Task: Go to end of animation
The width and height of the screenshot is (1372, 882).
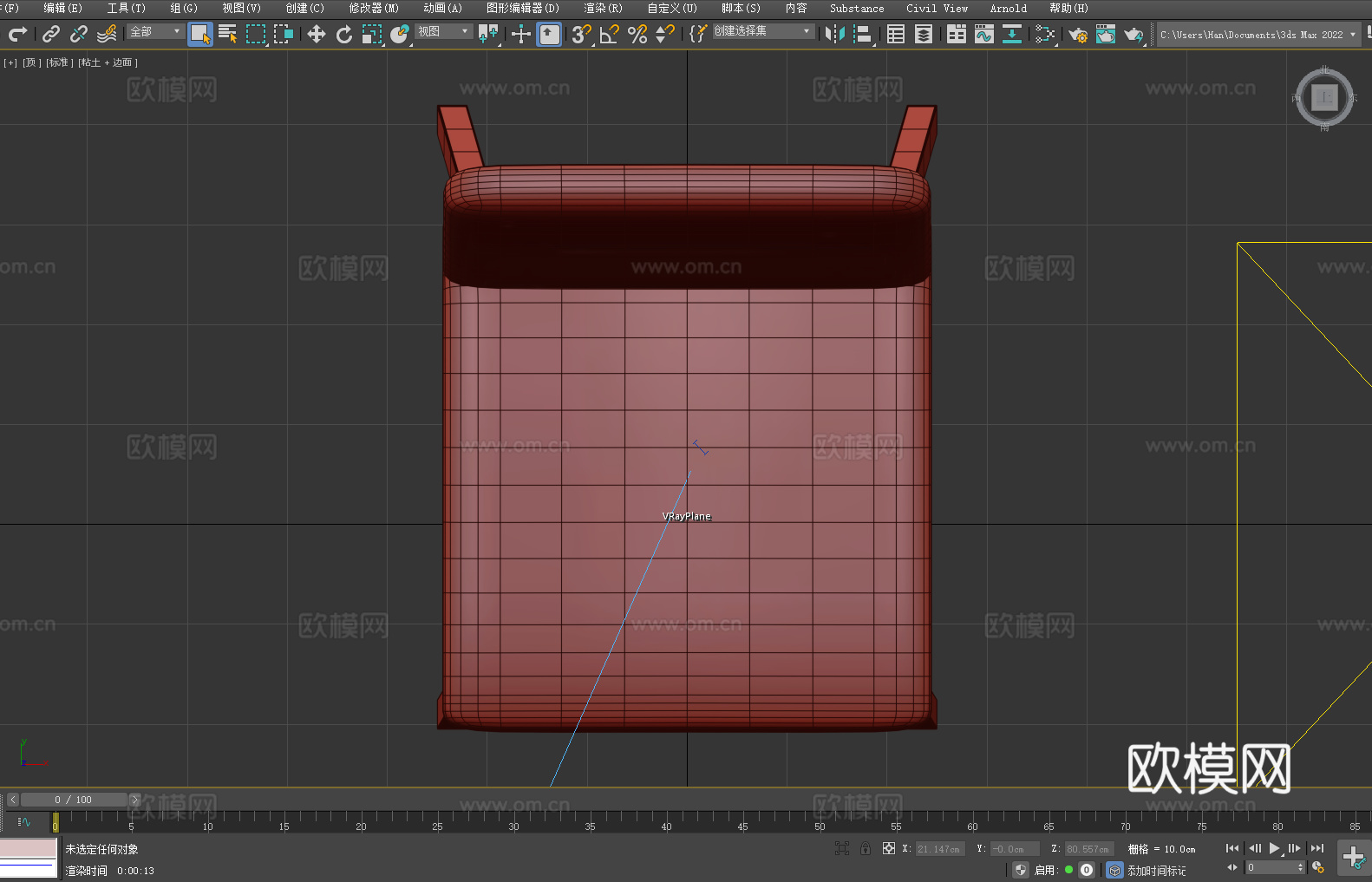Action: coord(1317,848)
